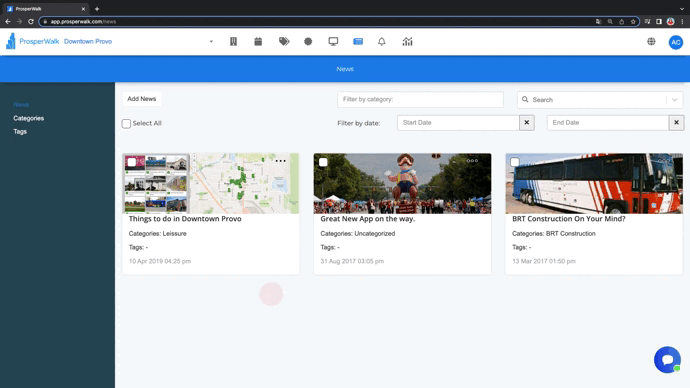The width and height of the screenshot is (690, 388).
Task: Click the badge seal icon in navbar
Action: pyautogui.click(x=308, y=41)
